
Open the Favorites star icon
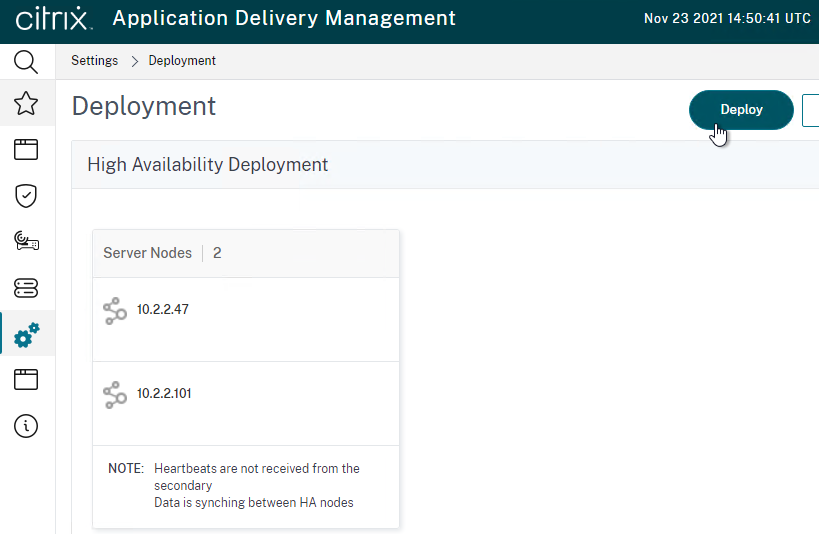26,103
